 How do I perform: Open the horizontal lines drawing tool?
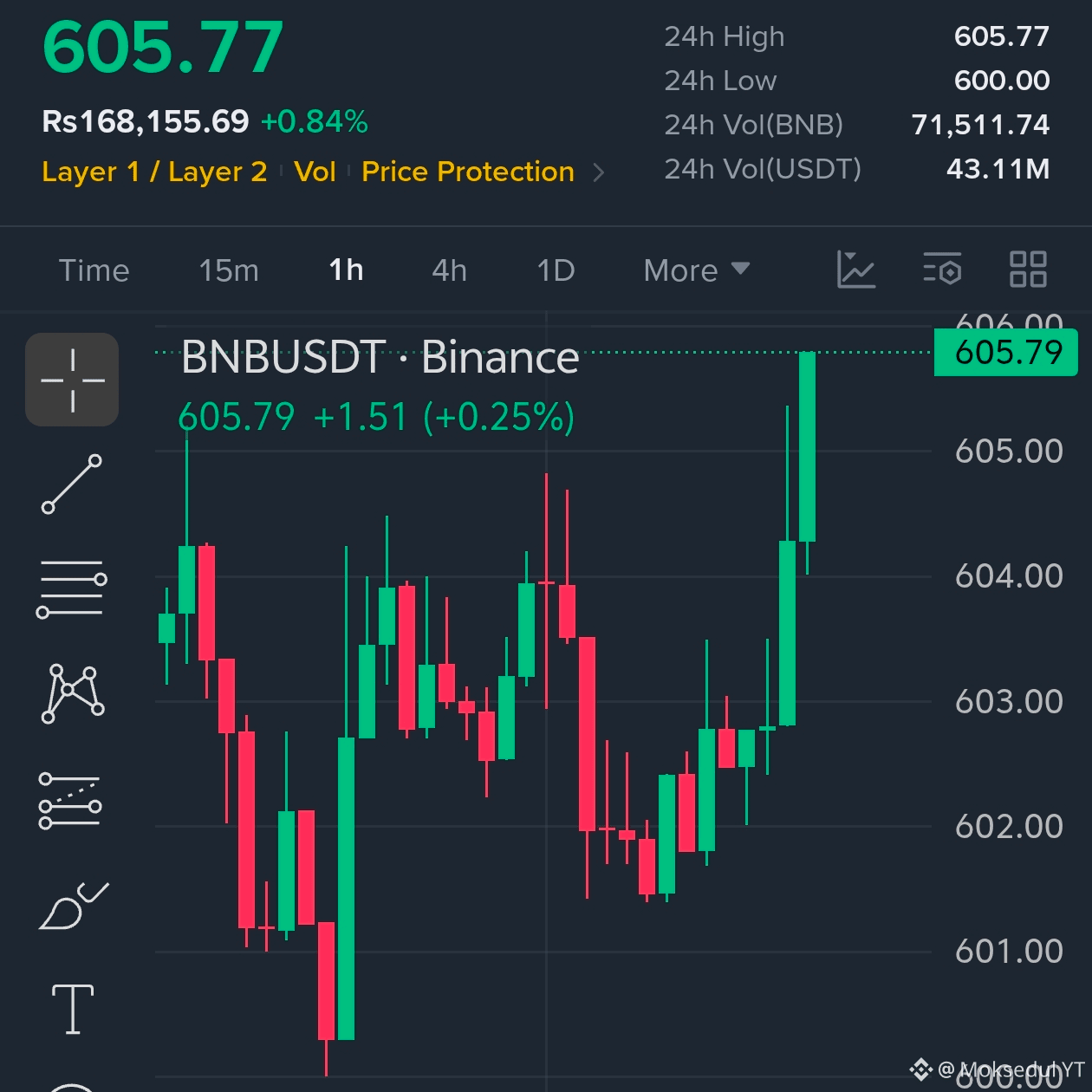(72, 588)
